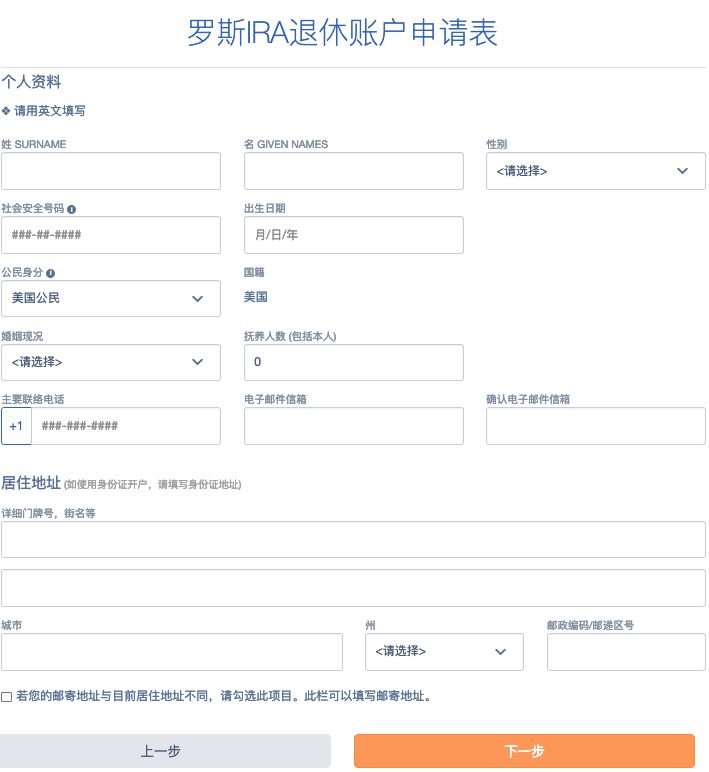This screenshot has height=772, width=709.
Task: Click the orange 下一步 next button
Action: pyautogui.click(x=524, y=751)
